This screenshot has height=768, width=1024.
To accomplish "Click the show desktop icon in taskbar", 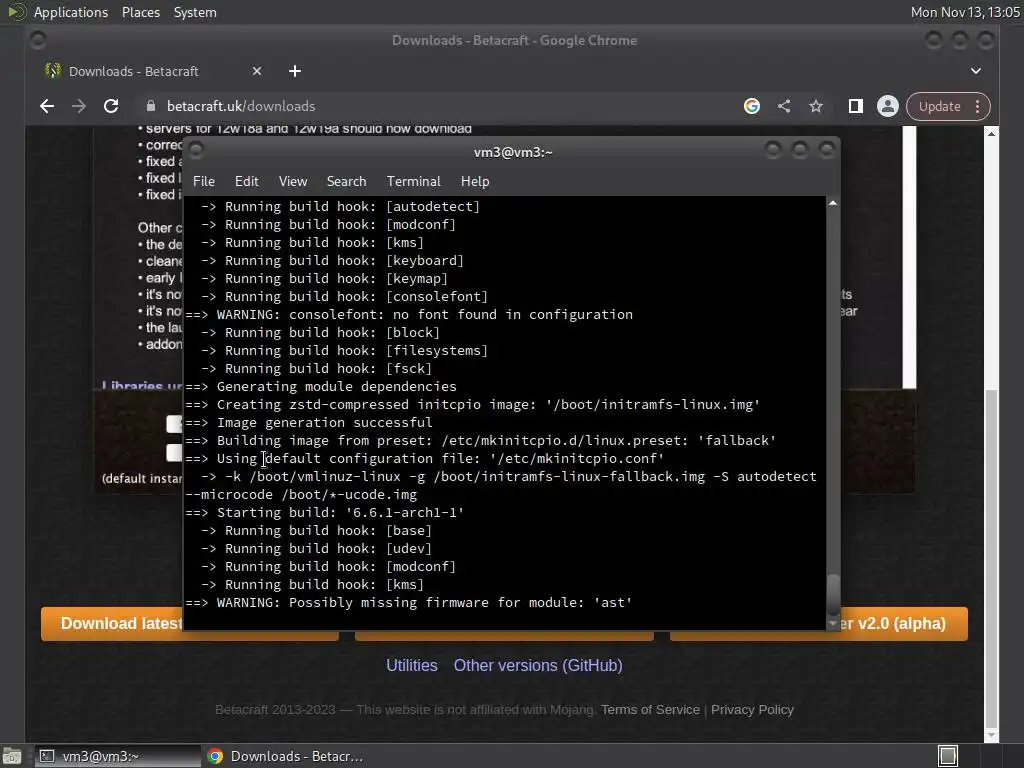I will click(12, 756).
